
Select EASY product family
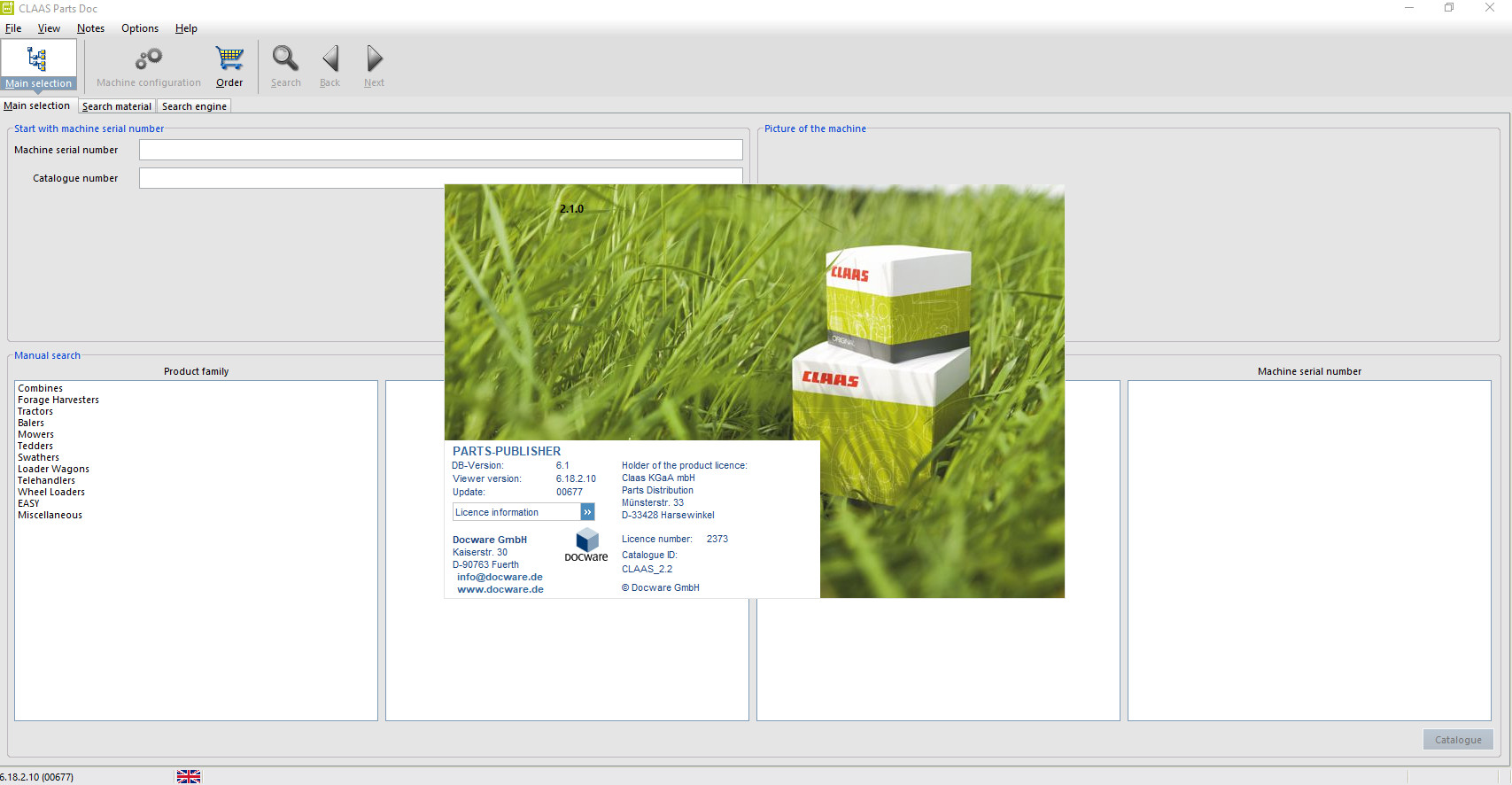coord(28,503)
